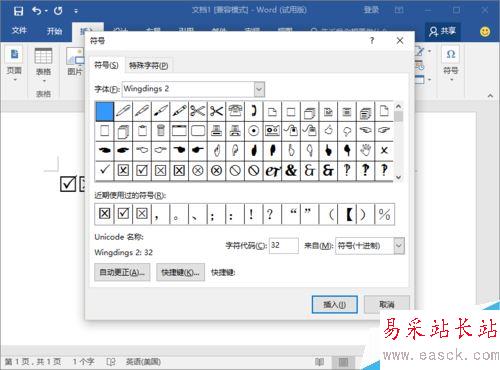Select the circled dot target symbol

(254, 131)
